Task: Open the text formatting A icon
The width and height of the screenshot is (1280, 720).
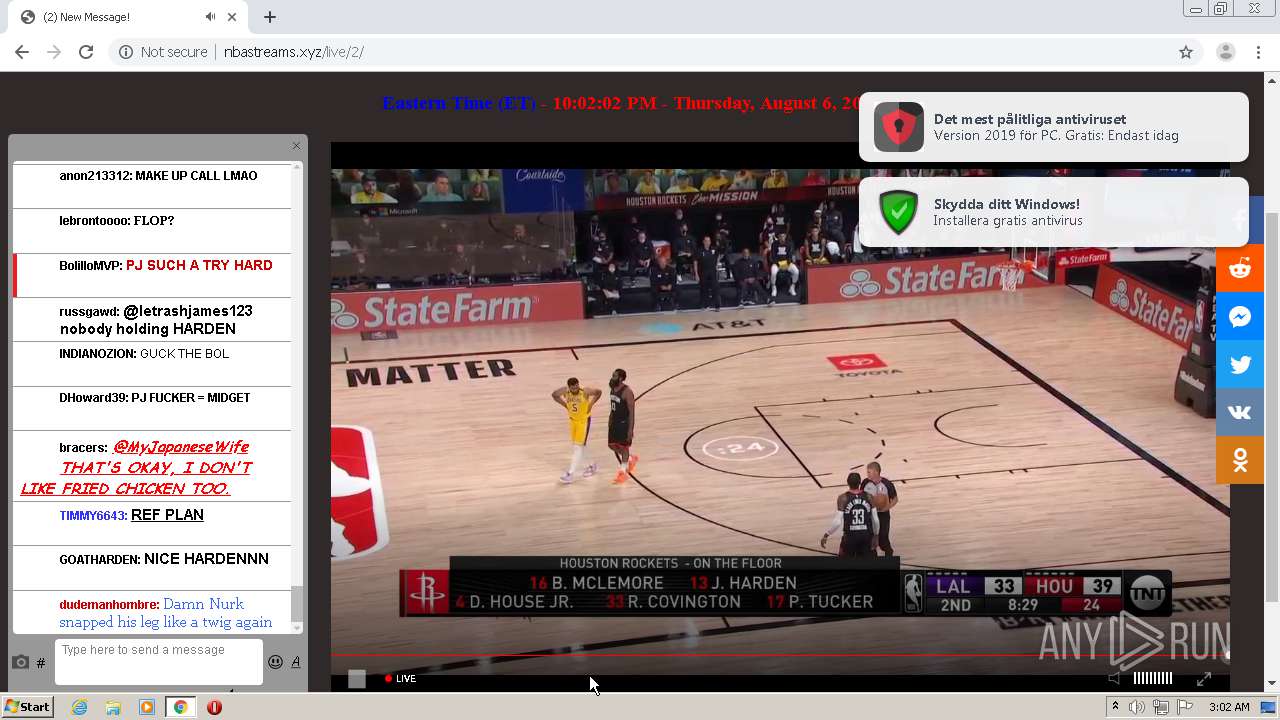Action: tap(296, 662)
